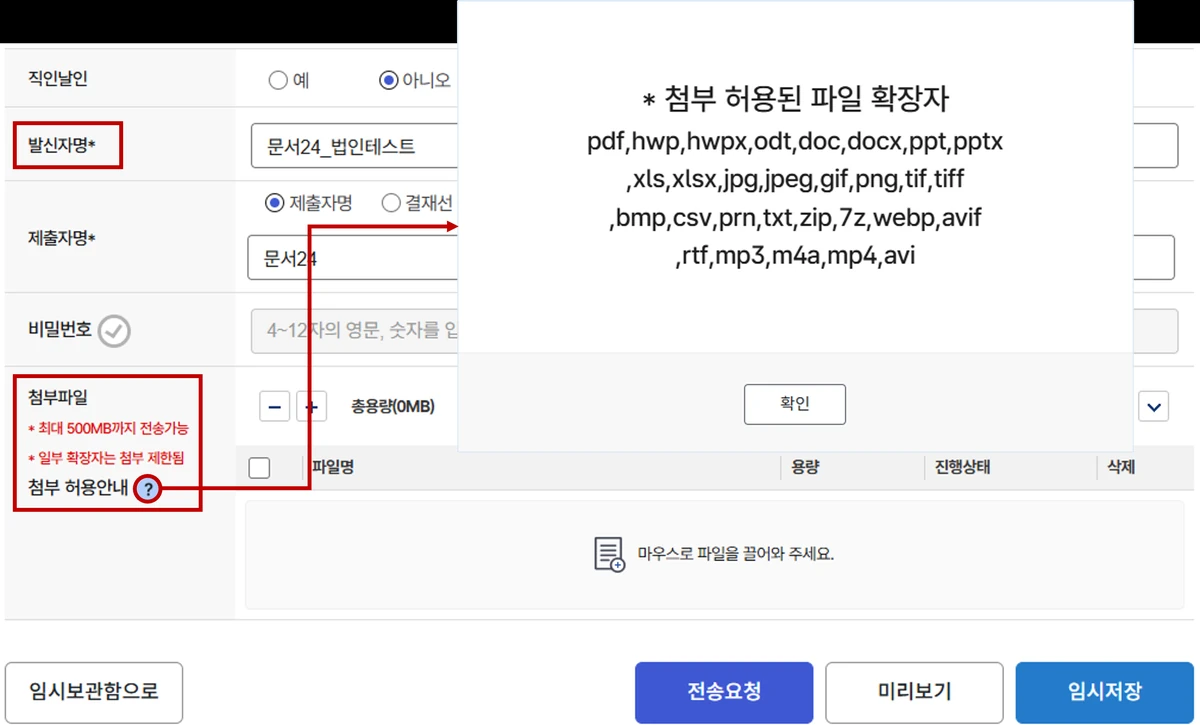Image resolution: width=1200 pixels, height=725 pixels.
Task: Select the 예 radio button for 직인날인
Action: 278,80
